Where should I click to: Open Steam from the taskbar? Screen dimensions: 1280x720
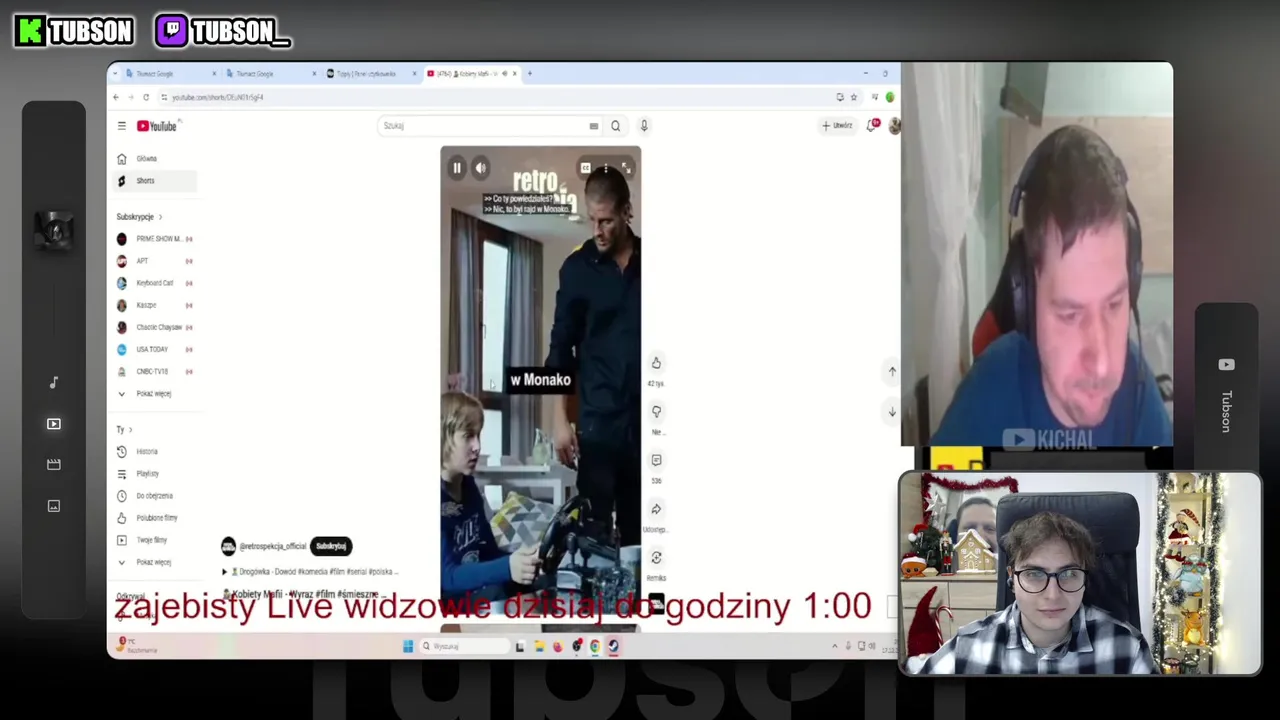tap(613, 647)
